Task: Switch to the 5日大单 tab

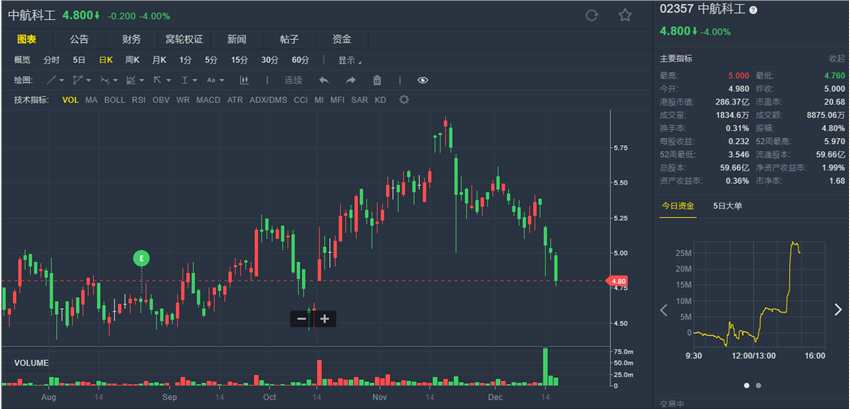Action: [x=727, y=206]
